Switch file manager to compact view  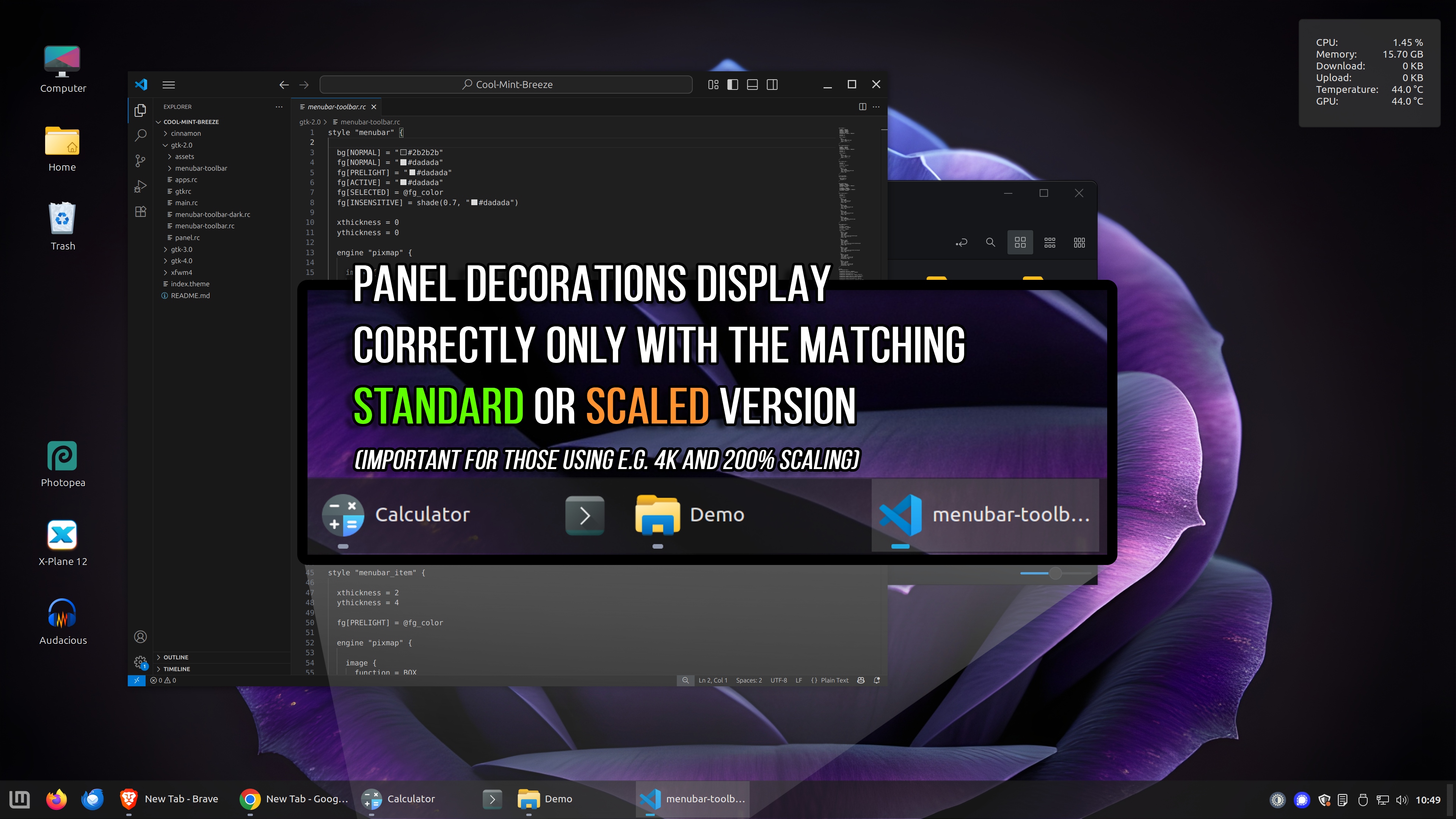point(1079,243)
